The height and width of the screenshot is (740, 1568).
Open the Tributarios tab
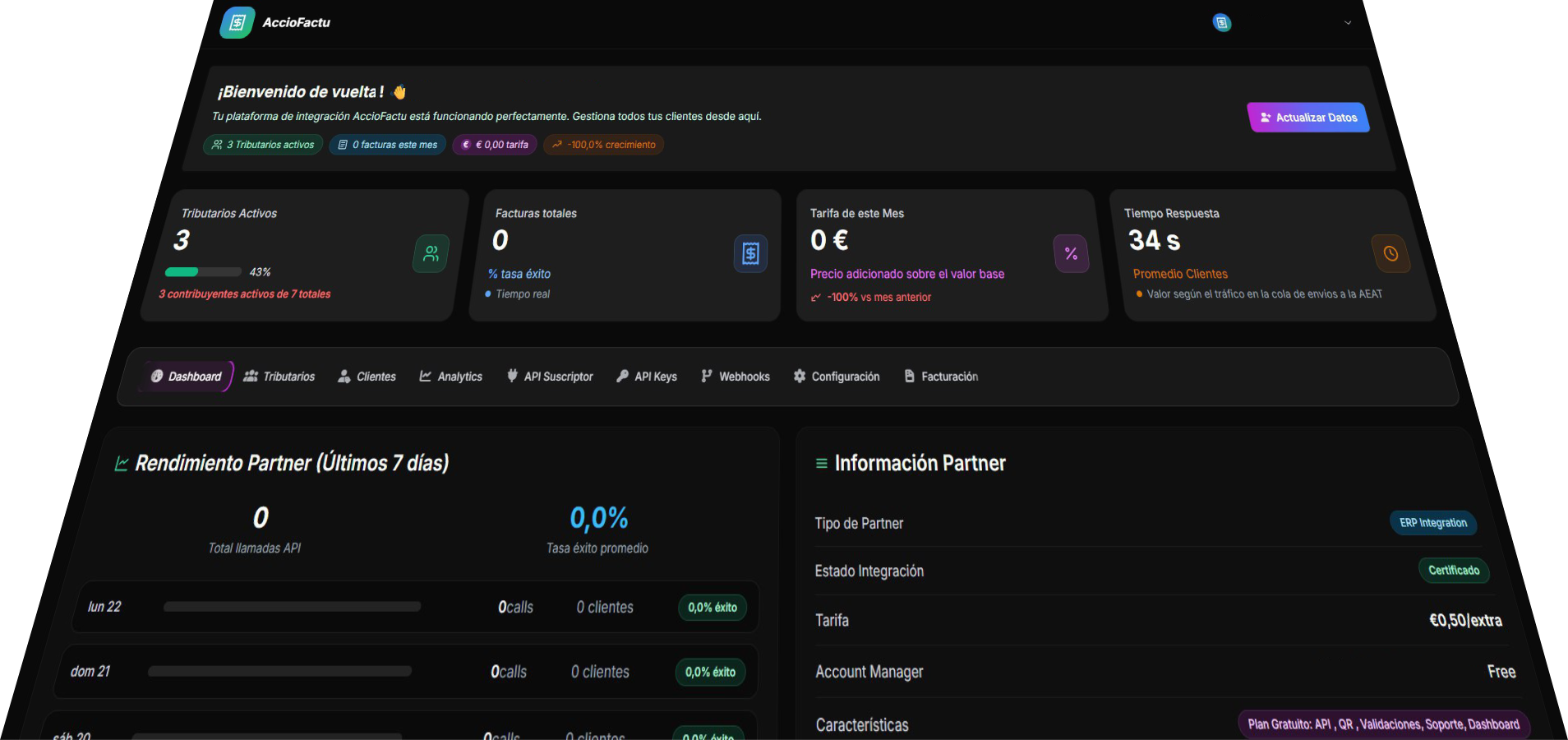click(x=279, y=377)
